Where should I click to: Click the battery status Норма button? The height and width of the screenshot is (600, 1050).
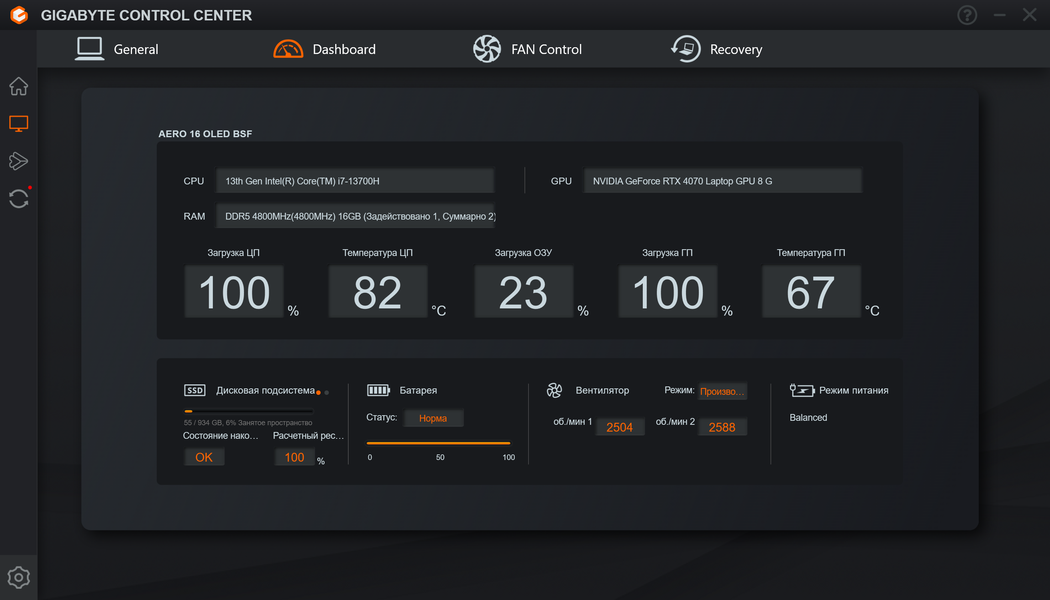tap(433, 419)
